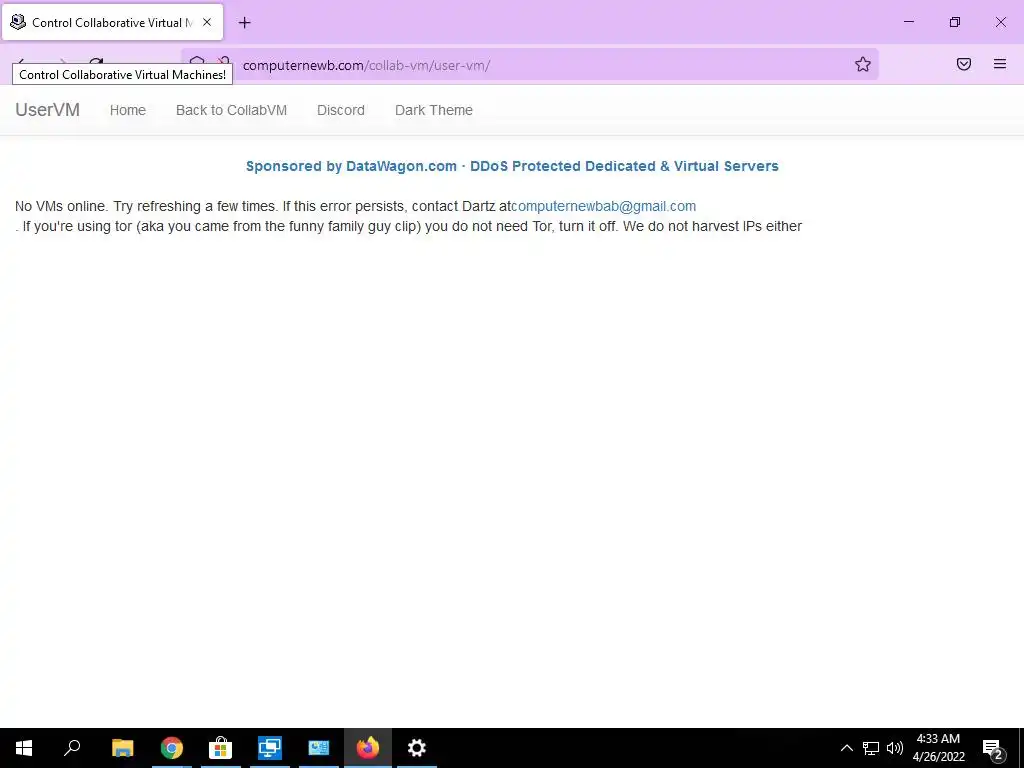Open Microsoft Store from the taskbar
This screenshot has width=1024, height=768.
(221, 748)
